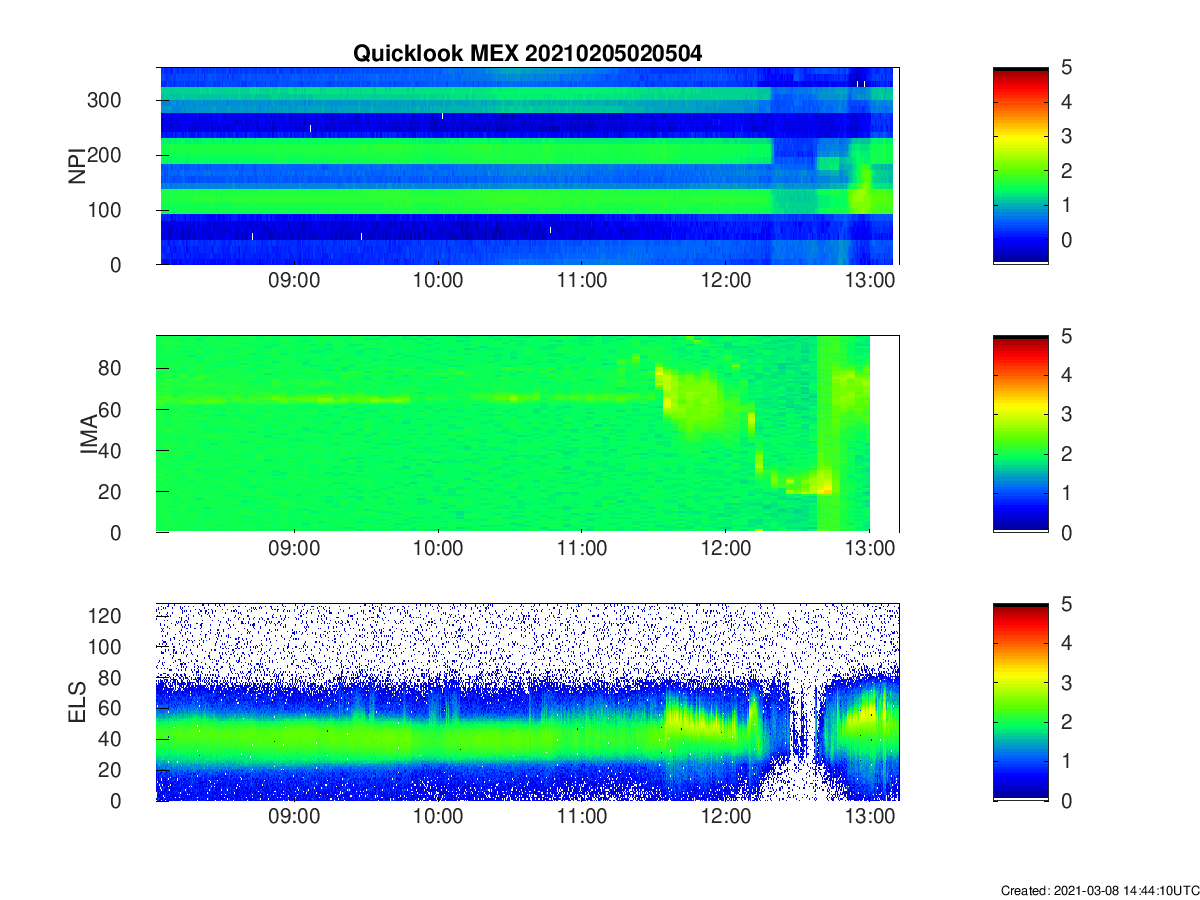Select the NPI spectrogram panel
1200x900 pixels.
(528, 166)
